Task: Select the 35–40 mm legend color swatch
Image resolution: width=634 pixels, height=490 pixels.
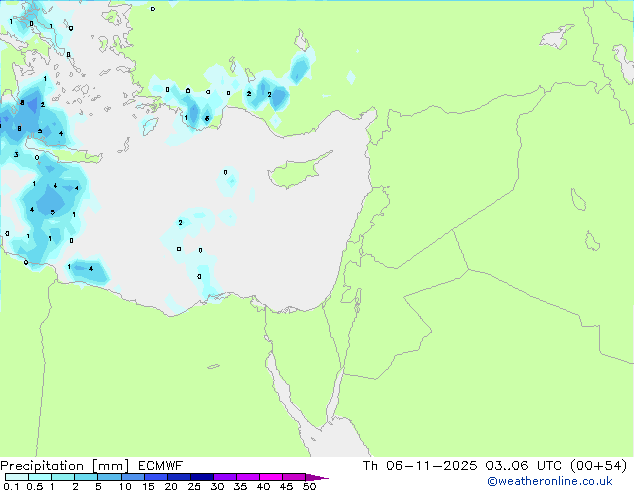Action: [x=247, y=477]
